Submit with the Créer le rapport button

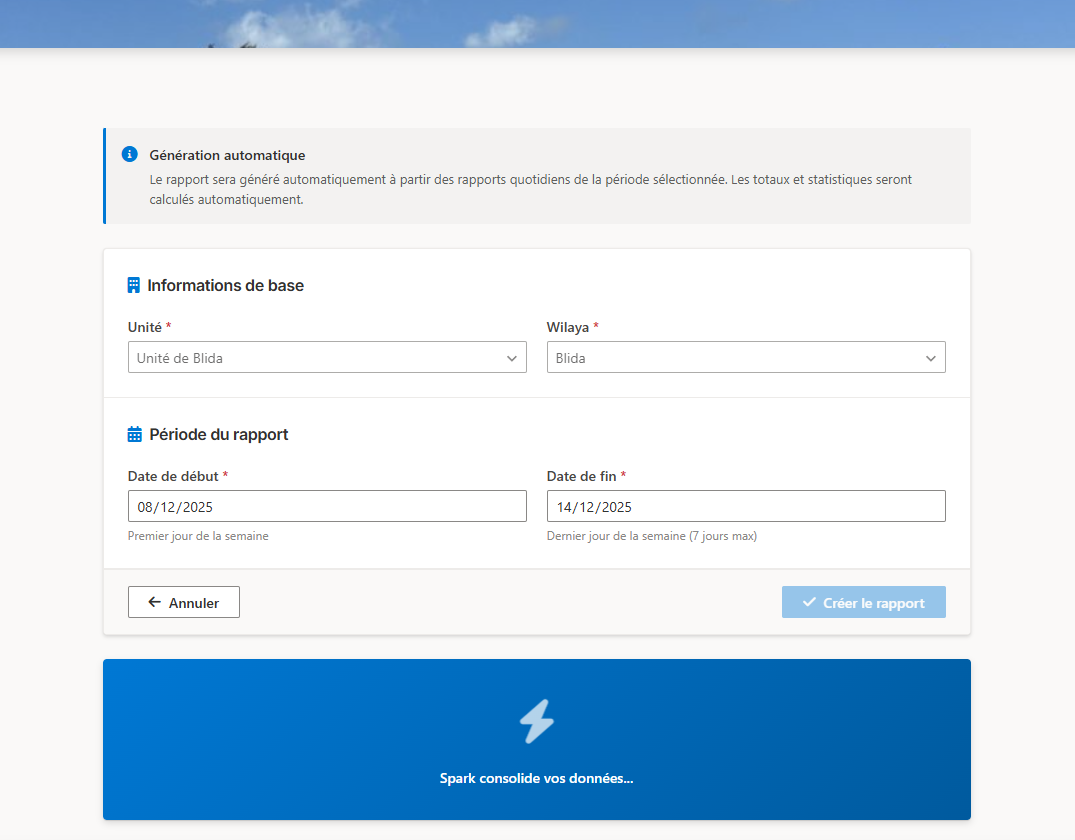click(863, 602)
